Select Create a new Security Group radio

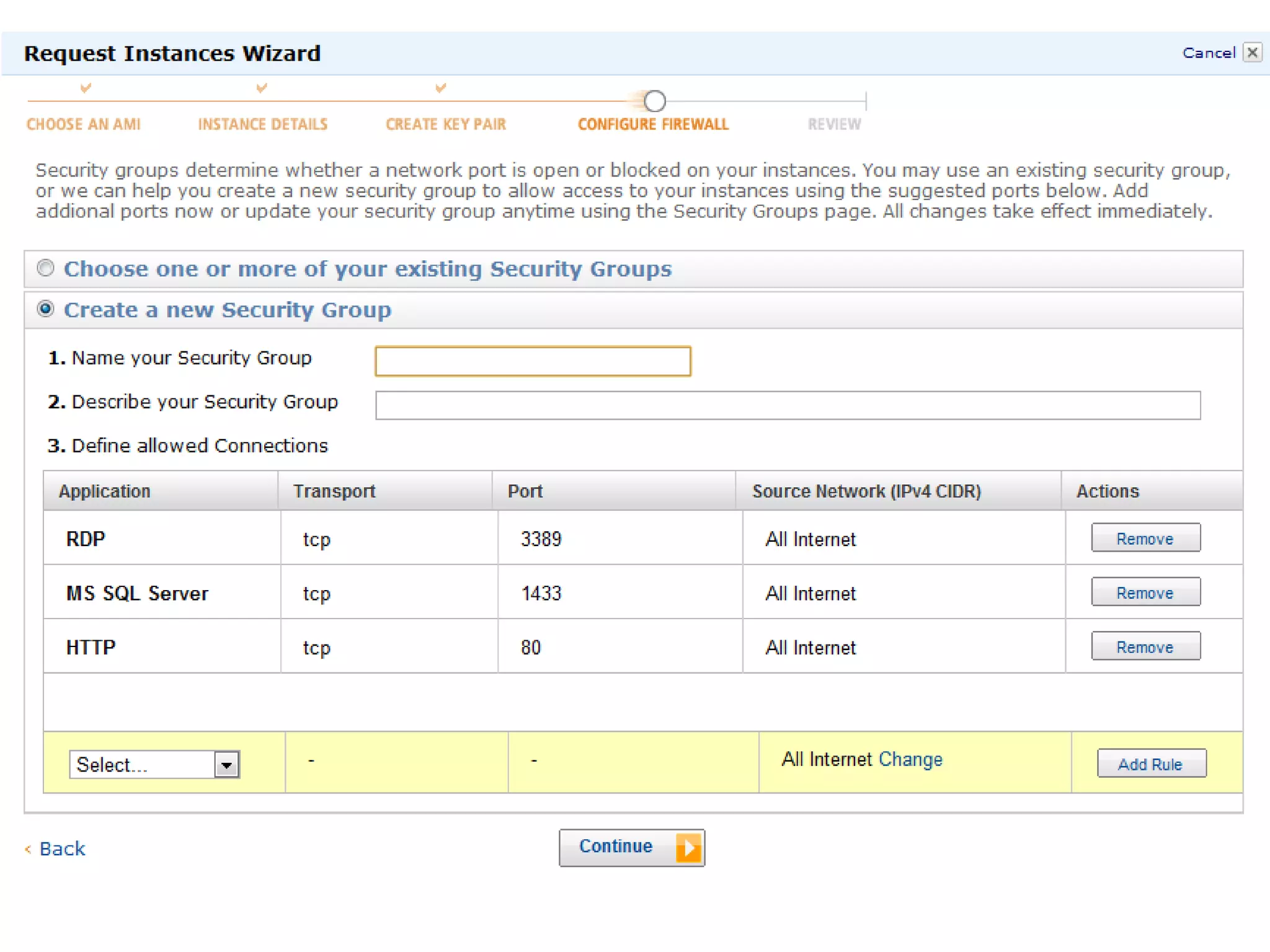point(45,309)
